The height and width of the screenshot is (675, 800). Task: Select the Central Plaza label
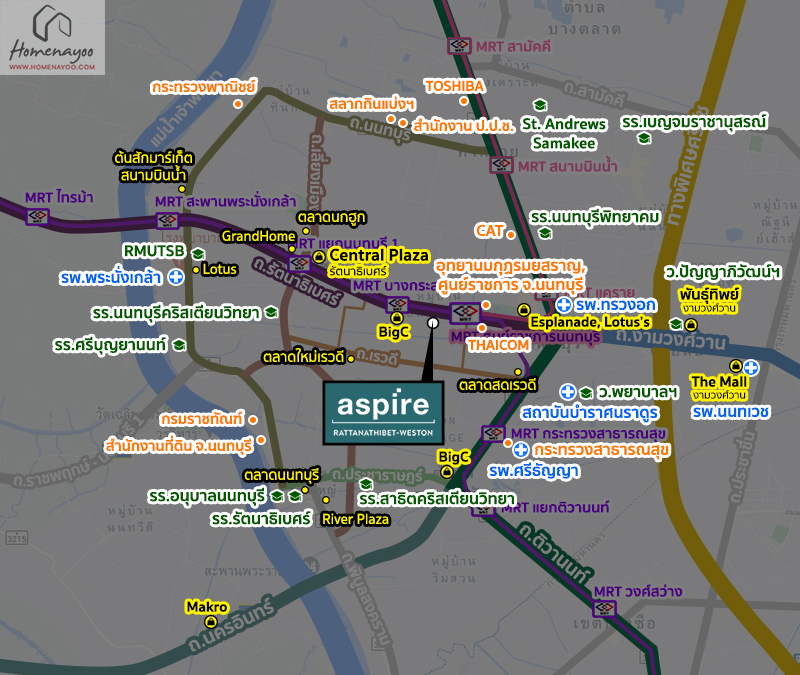pos(379,255)
